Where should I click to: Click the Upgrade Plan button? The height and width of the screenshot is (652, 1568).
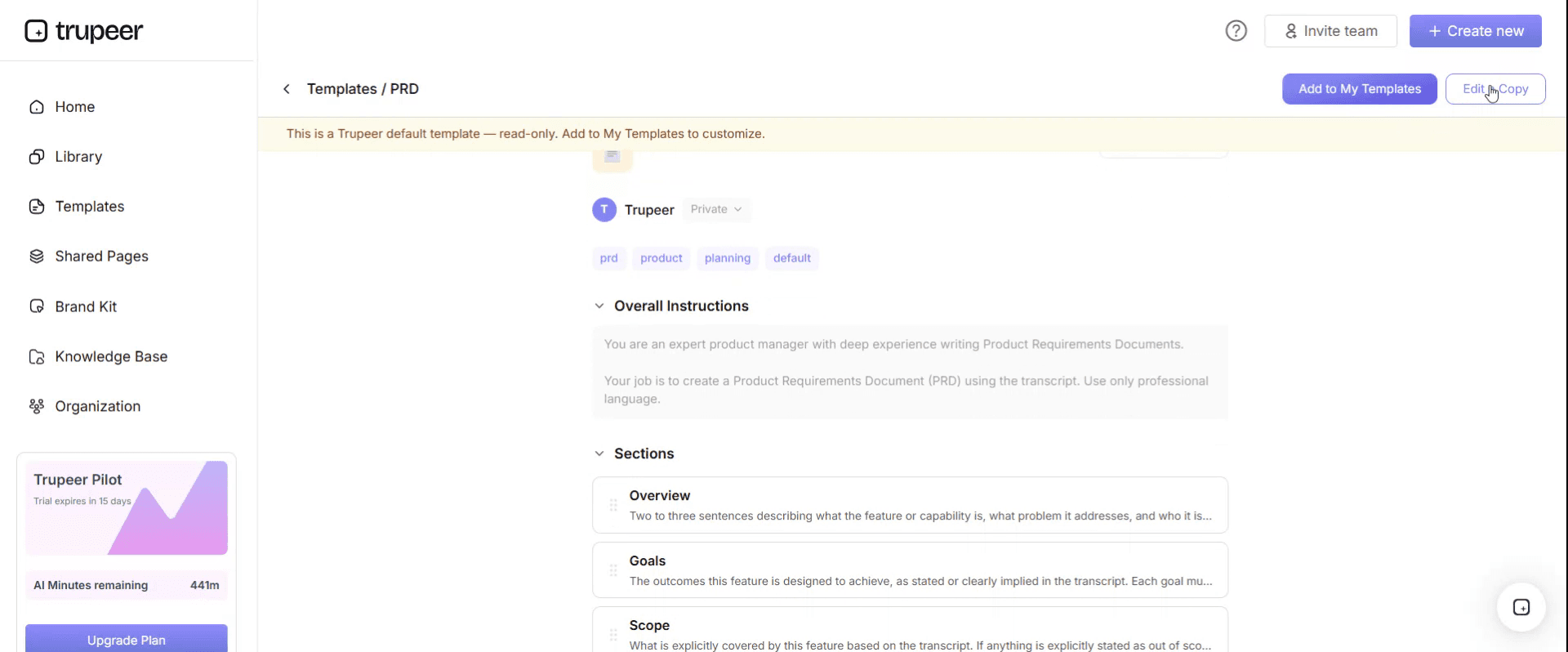[127, 639]
